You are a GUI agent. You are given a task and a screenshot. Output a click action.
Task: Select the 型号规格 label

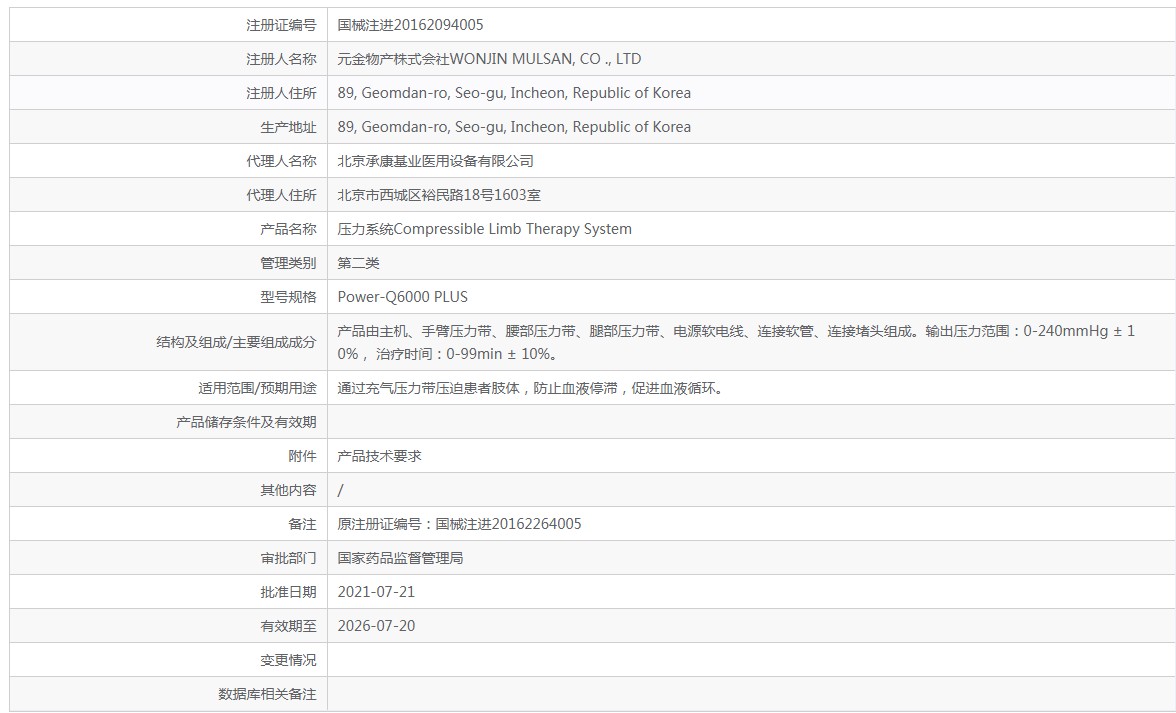(288, 297)
